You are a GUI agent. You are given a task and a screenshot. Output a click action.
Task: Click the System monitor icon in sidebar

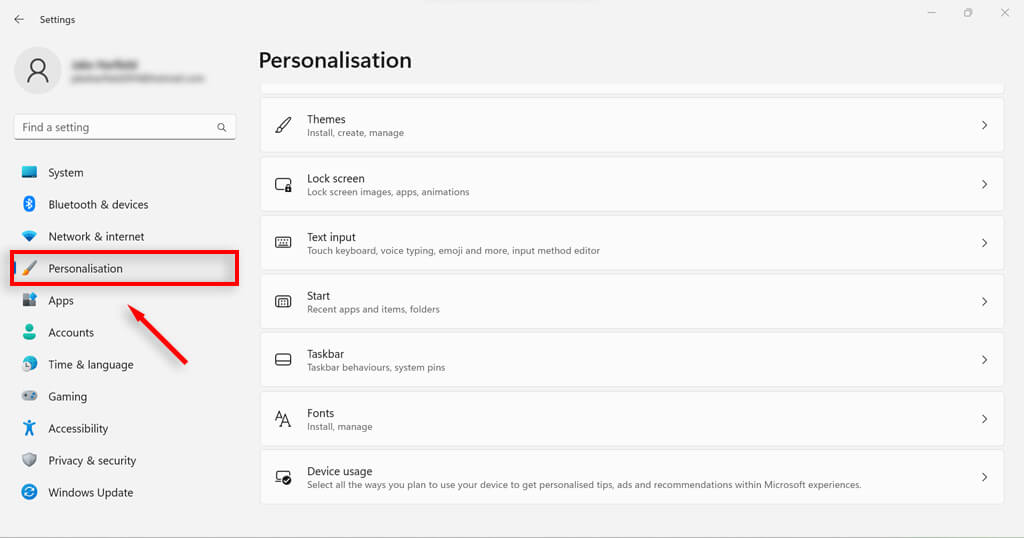tap(29, 173)
